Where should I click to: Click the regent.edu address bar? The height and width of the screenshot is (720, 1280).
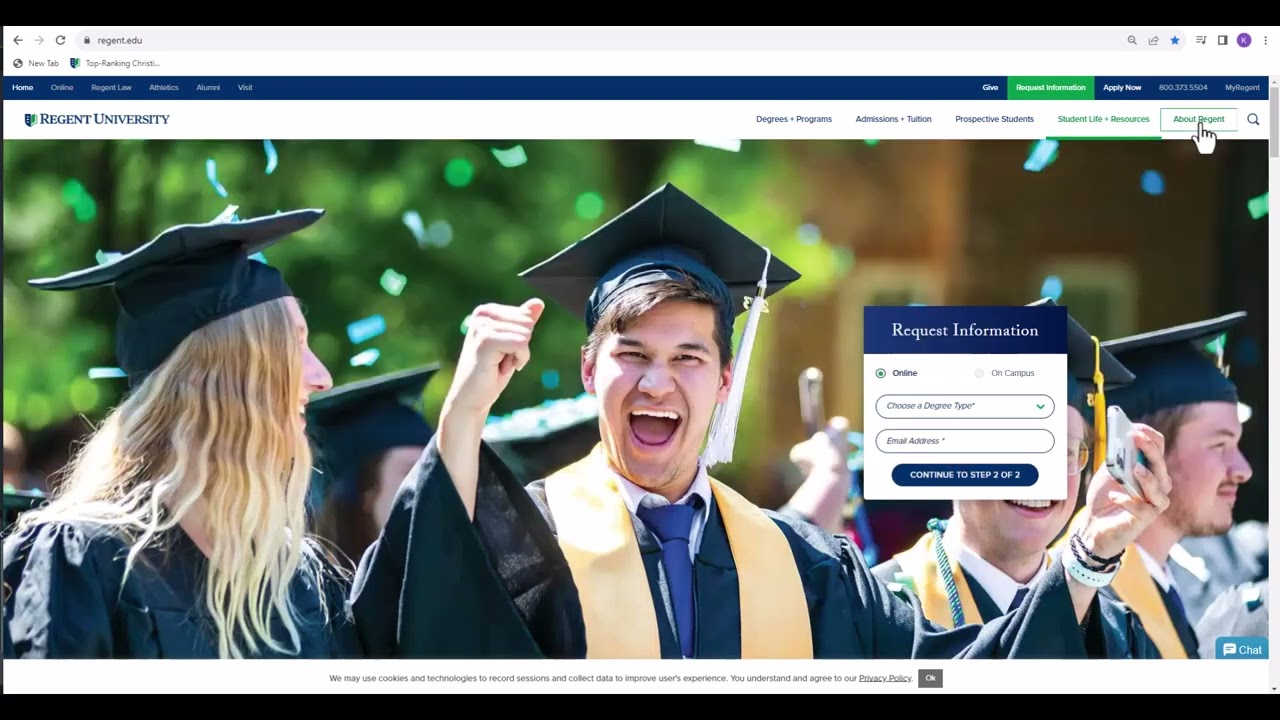click(600, 40)
